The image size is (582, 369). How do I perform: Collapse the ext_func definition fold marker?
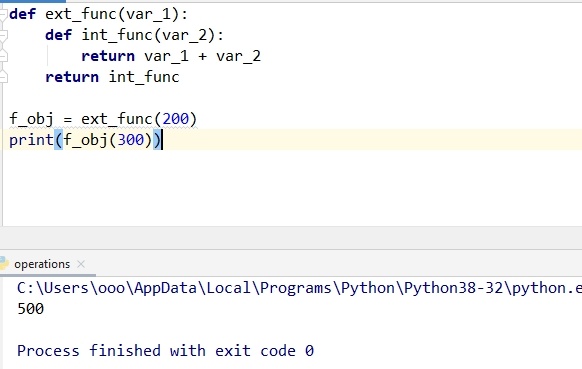coord(3,14)
